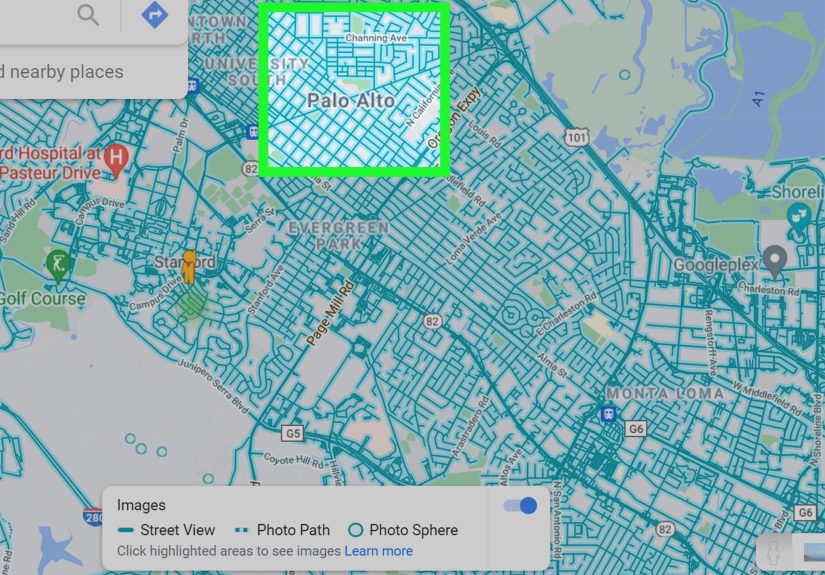The image size is (825, 575).
Task: Click the Shoreline teal theater marker
Action: click(x=799, y=219)
